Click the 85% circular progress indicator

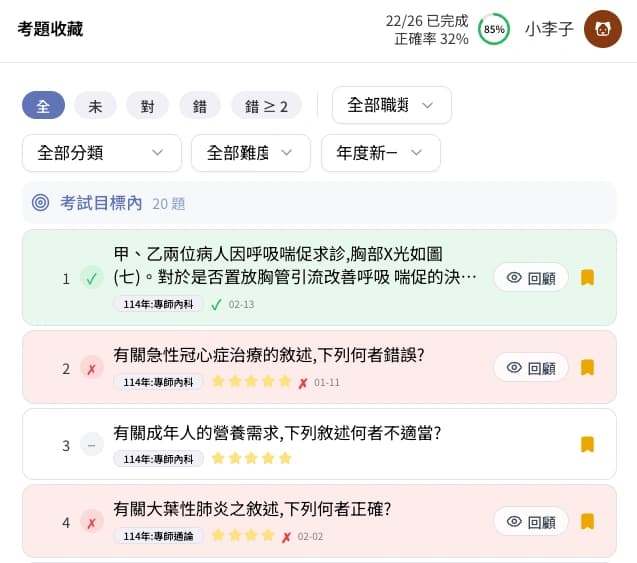click(494, 29)
